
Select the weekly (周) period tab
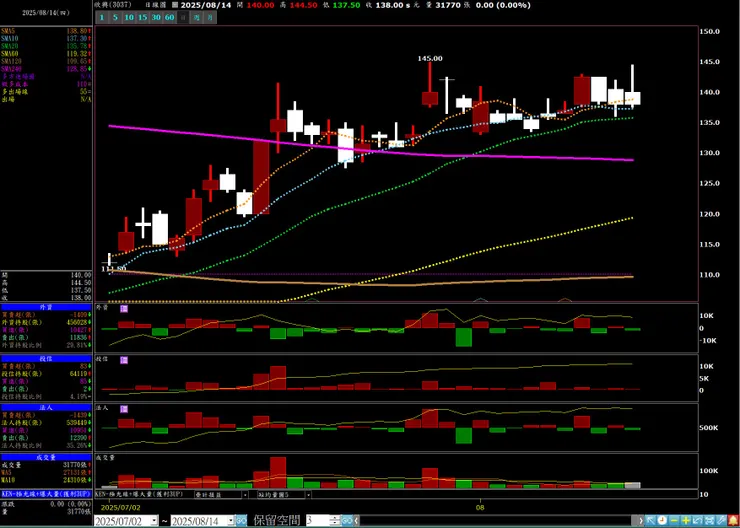(x=197, y=18)
